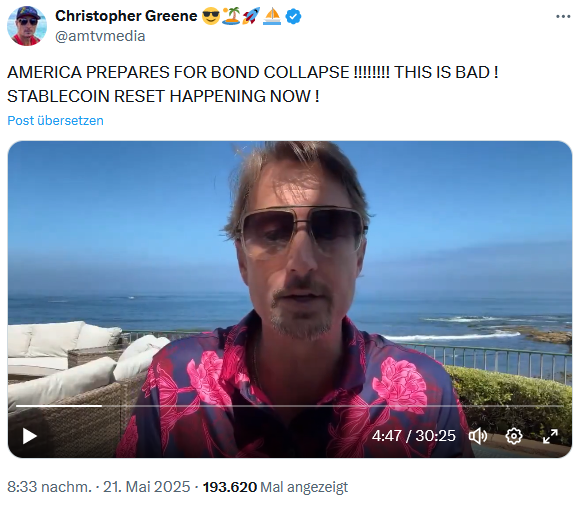Click the sailboat emoji beside the name
The width and height of the screenshot is (579, 506).
click(x=272, y=16)
